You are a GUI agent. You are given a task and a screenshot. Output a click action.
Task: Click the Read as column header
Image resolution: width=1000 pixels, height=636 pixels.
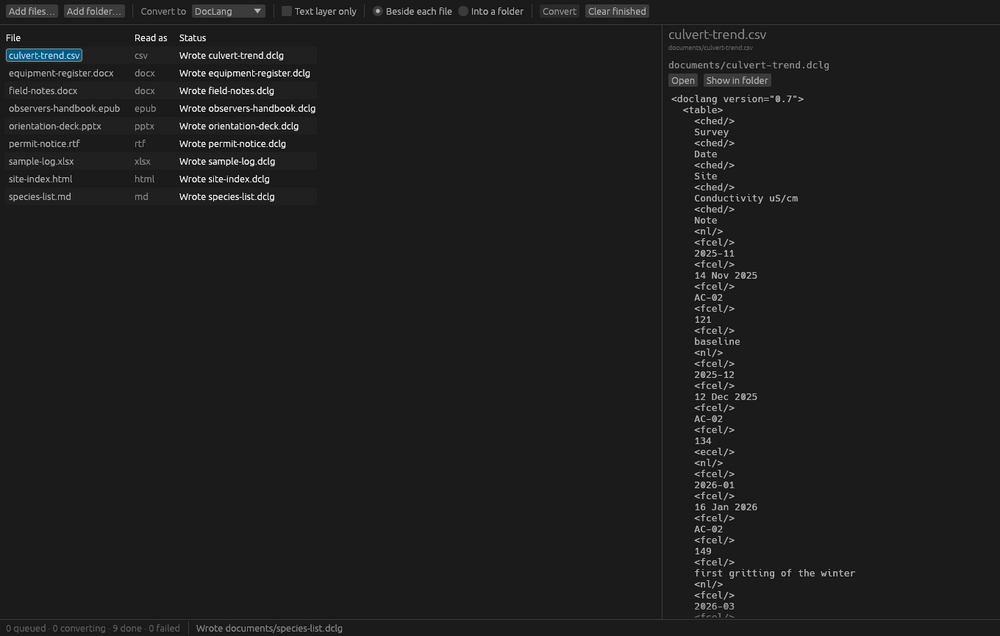coord(151,38)
